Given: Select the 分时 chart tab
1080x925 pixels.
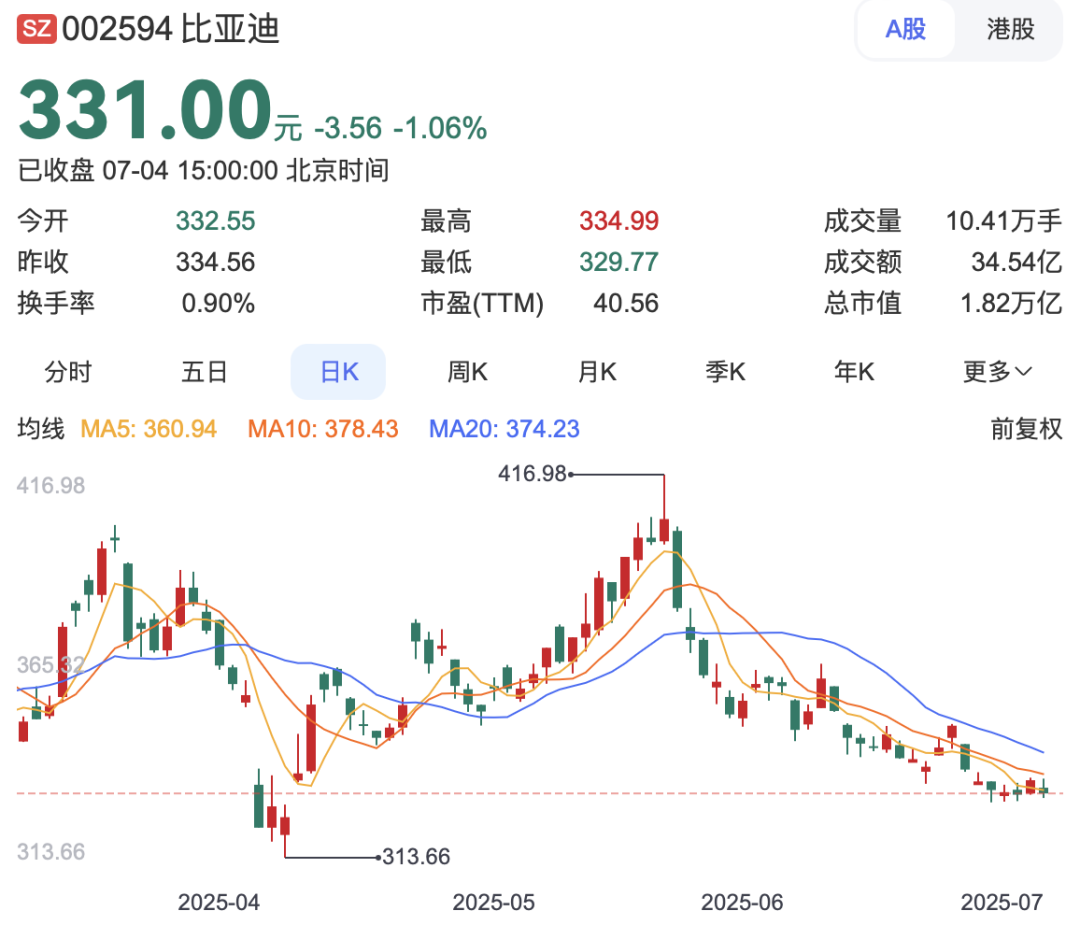Looking at the screenshot, I should coord(68,372).
